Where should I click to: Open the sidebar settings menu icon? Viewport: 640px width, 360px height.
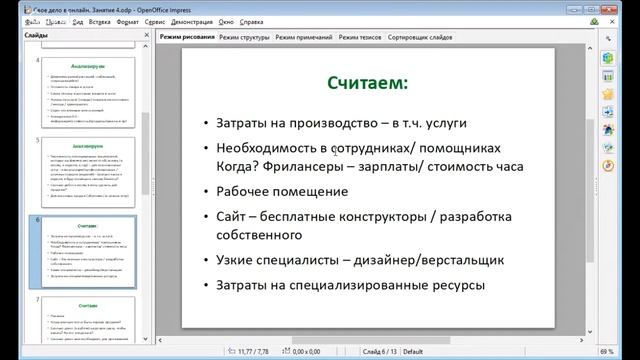coord(608,39)
